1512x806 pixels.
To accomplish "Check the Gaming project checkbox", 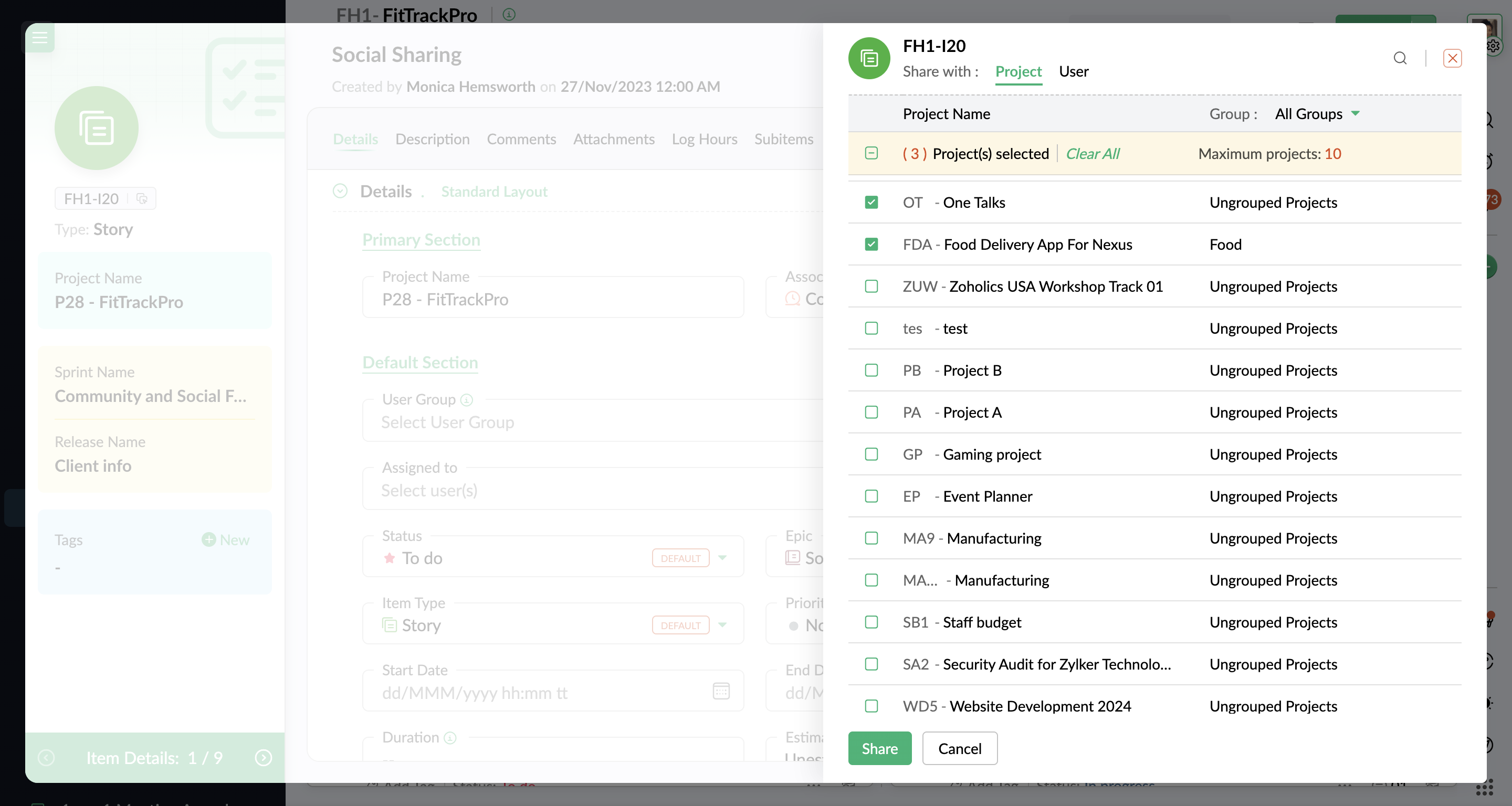I will 871,454.
